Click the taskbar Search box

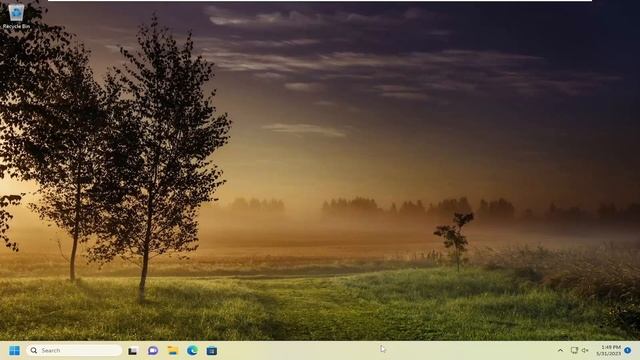[74, 350]
